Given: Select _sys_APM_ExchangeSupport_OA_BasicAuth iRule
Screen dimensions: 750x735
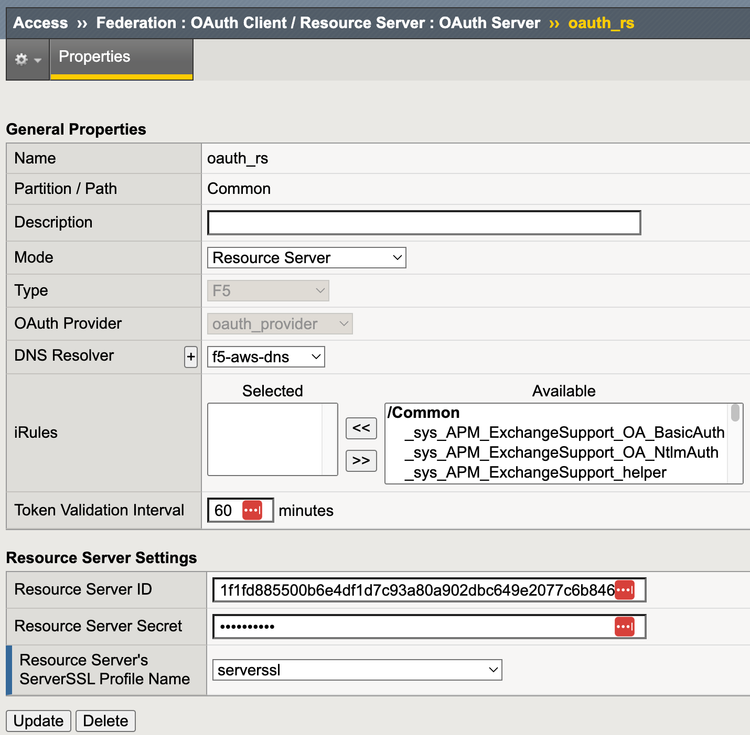Looking at the screenshot, I should coord(564,433).
